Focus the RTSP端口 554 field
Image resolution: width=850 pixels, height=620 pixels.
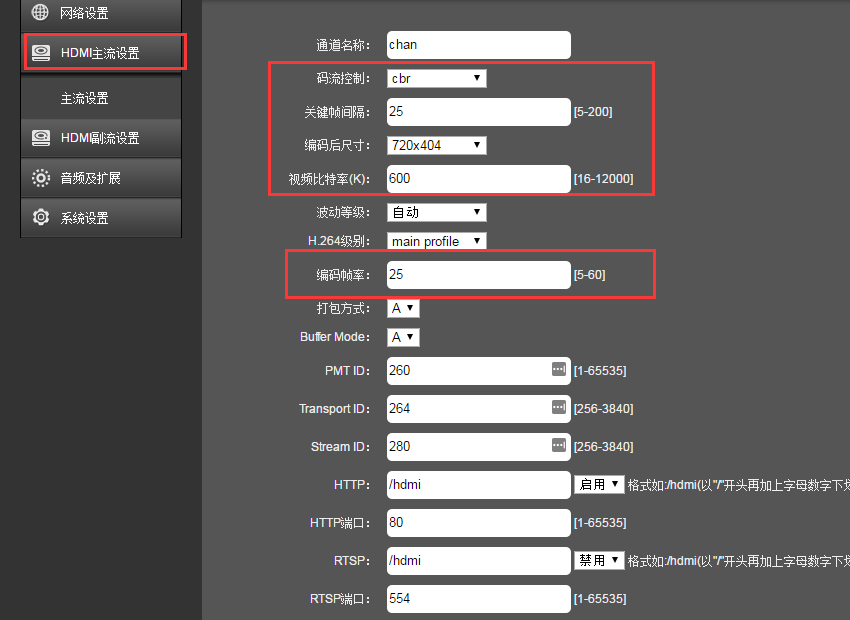pos(478,599)
